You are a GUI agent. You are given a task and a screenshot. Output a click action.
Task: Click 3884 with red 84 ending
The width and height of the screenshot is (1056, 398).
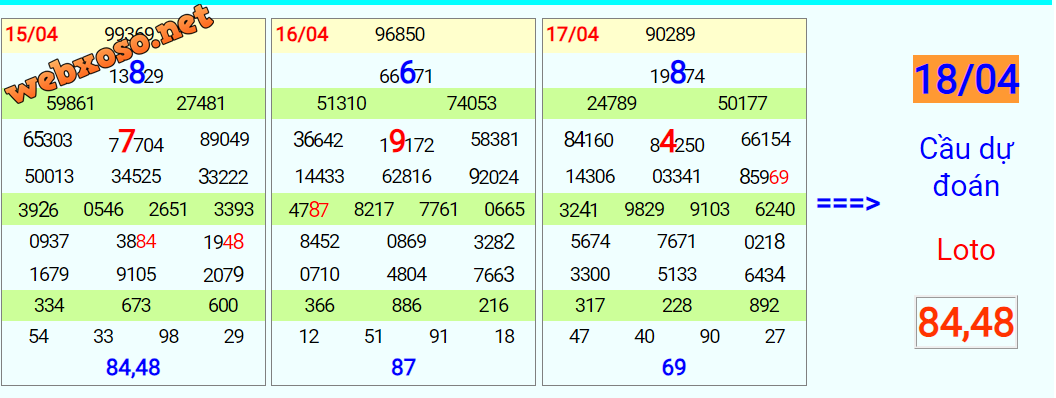[x=135, y=241]
